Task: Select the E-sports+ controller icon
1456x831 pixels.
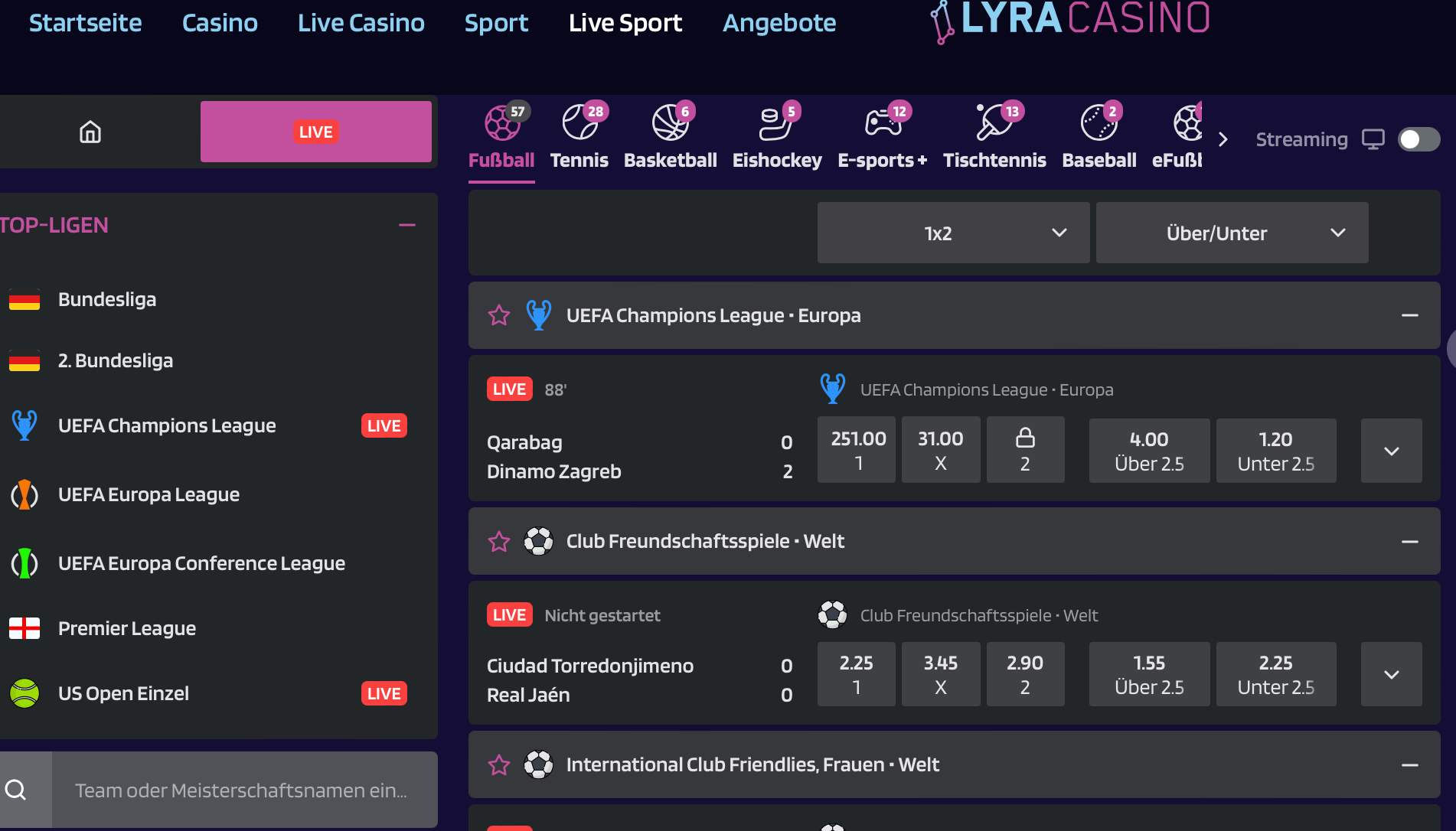Action: [883, 123]
